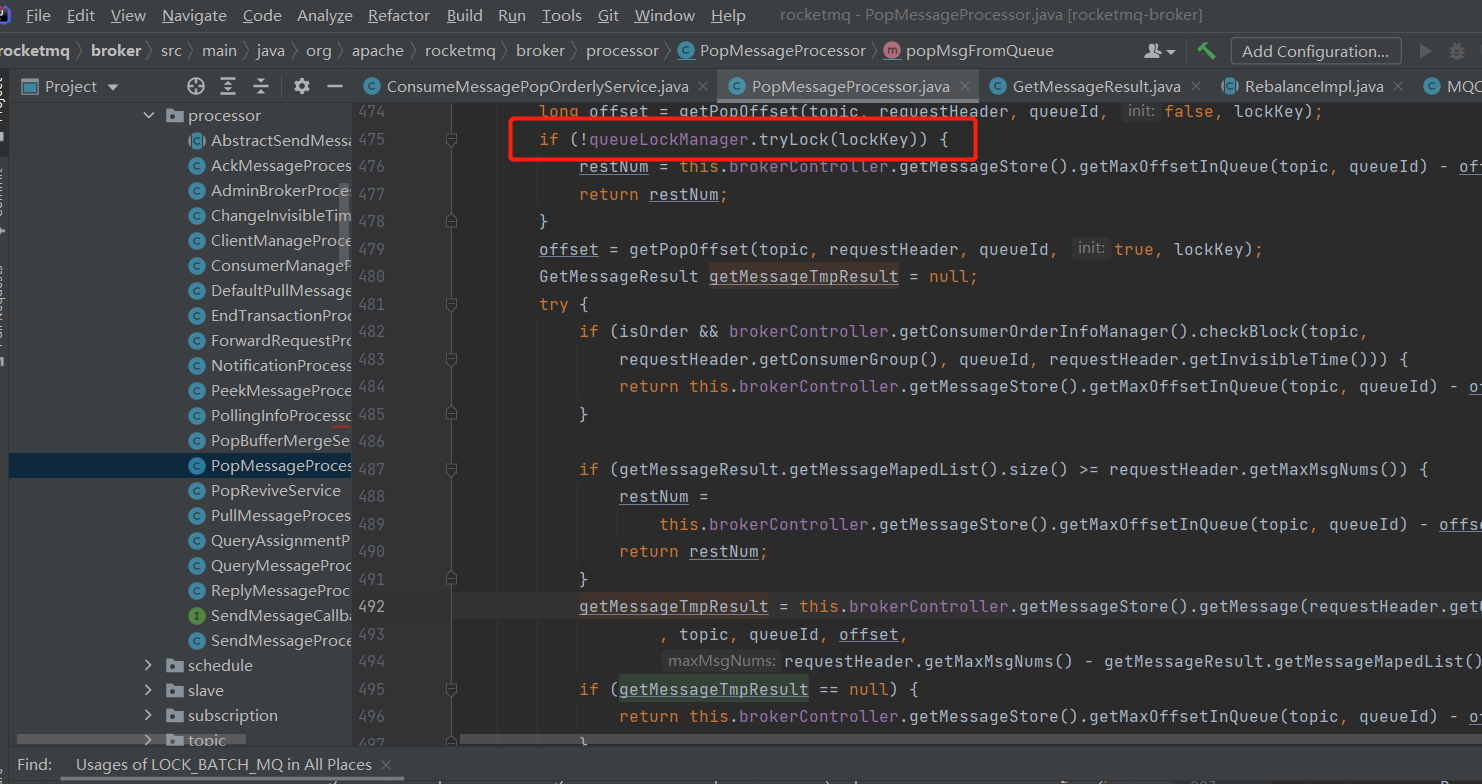
Task: Click popMsgFromQueue method icon in breadcrumb
Action: (x=892, y=51)
